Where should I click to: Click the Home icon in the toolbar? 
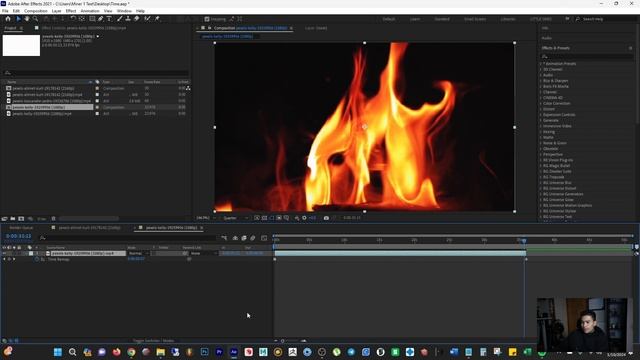[x=8, y=19]
